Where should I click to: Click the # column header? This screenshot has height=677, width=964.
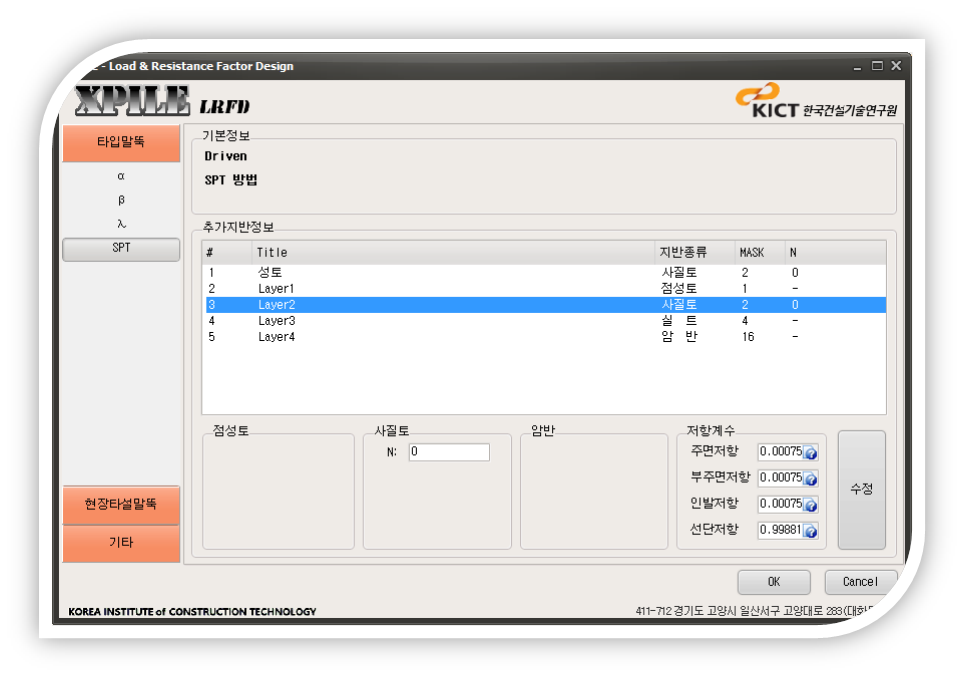[x=227, y=253]
